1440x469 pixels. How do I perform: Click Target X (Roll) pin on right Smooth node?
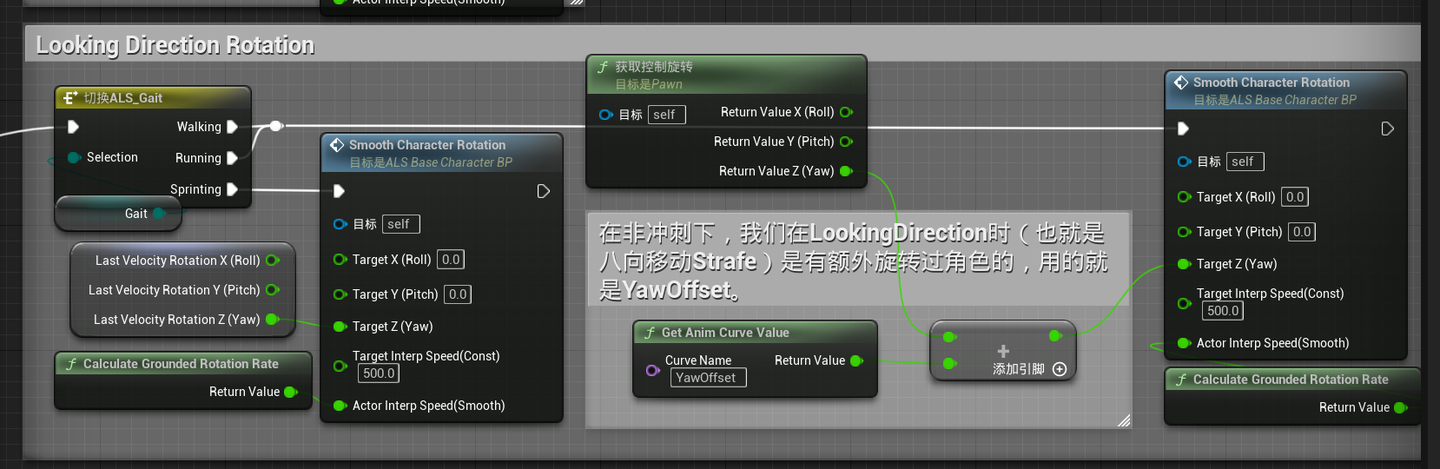pos(1185,197)
